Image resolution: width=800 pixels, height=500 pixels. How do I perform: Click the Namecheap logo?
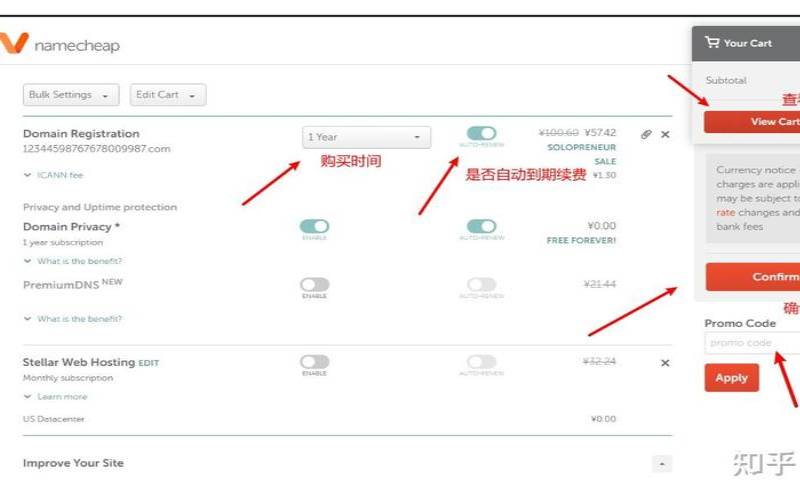tap(59, 44)
